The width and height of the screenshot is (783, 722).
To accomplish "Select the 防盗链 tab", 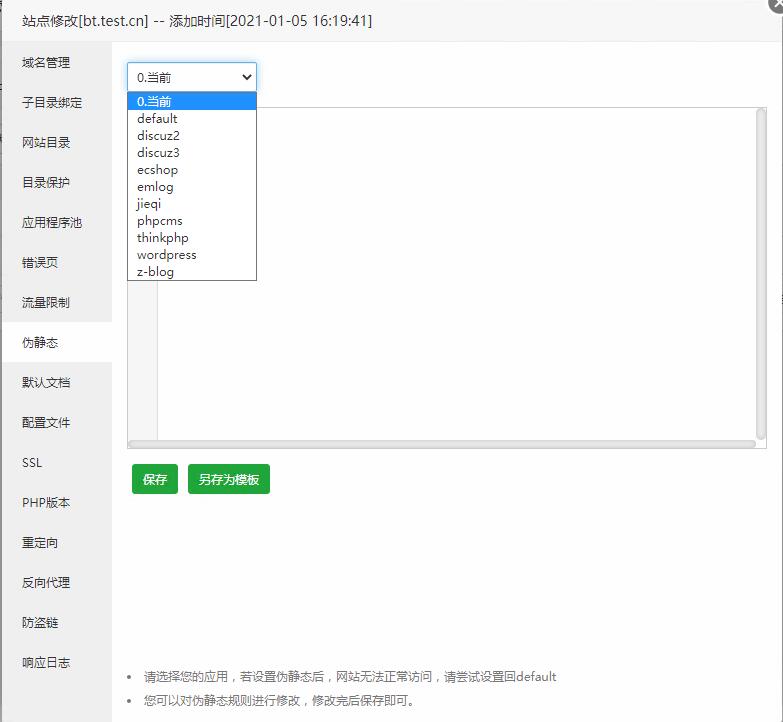I will point(57,622).
